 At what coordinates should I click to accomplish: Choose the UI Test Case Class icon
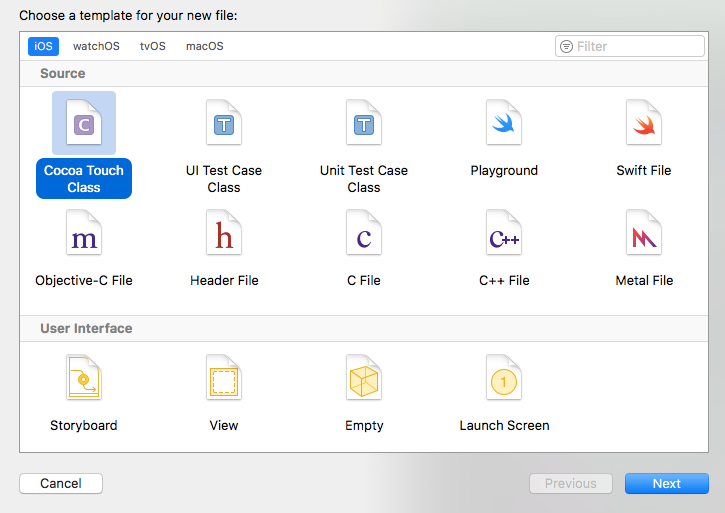tap(224, 123)
